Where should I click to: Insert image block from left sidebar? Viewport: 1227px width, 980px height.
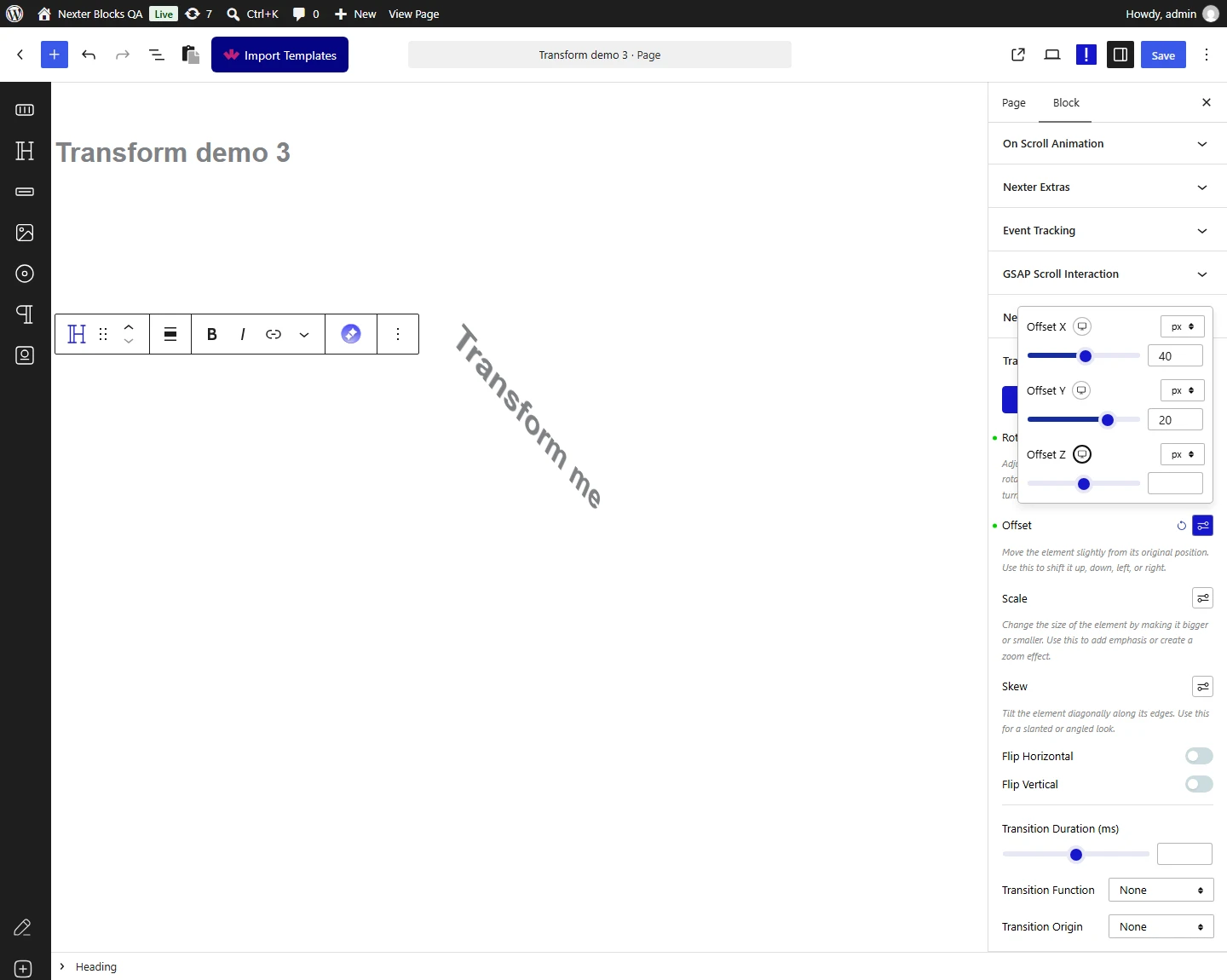tap(25, 233)
